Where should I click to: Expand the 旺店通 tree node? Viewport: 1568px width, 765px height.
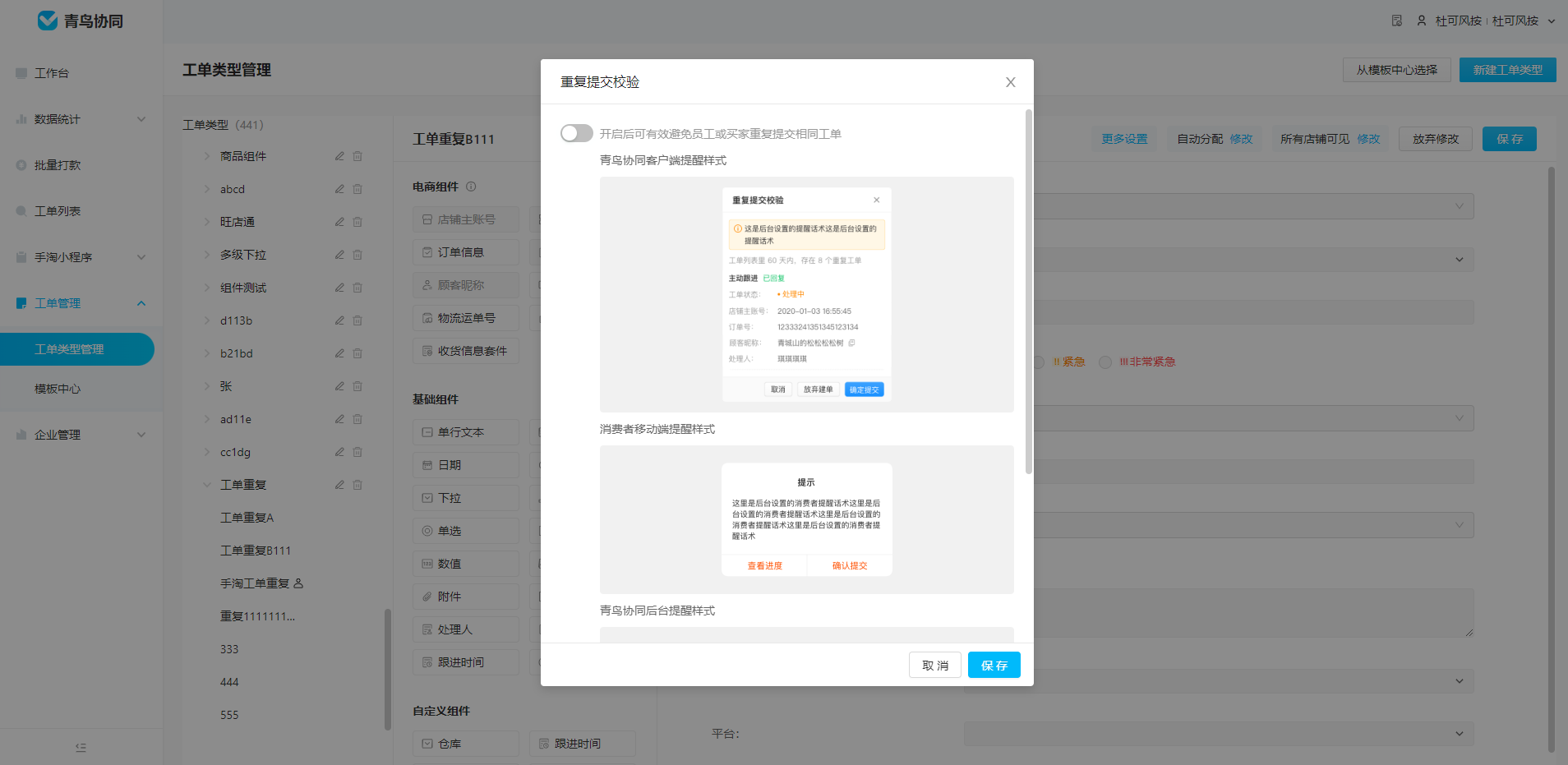[207, 222]
